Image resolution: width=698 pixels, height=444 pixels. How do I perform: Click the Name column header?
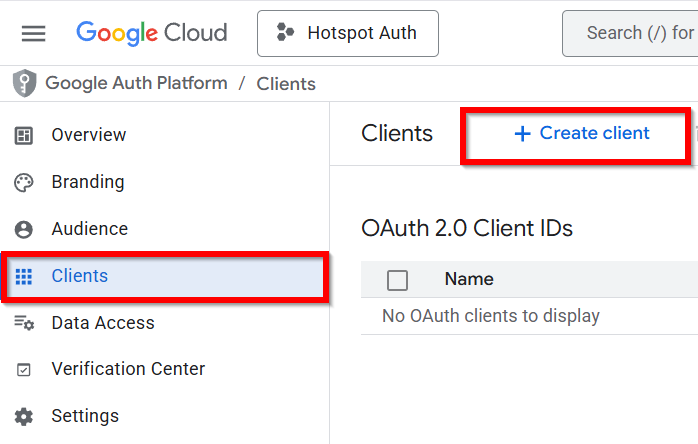point(469,280)
